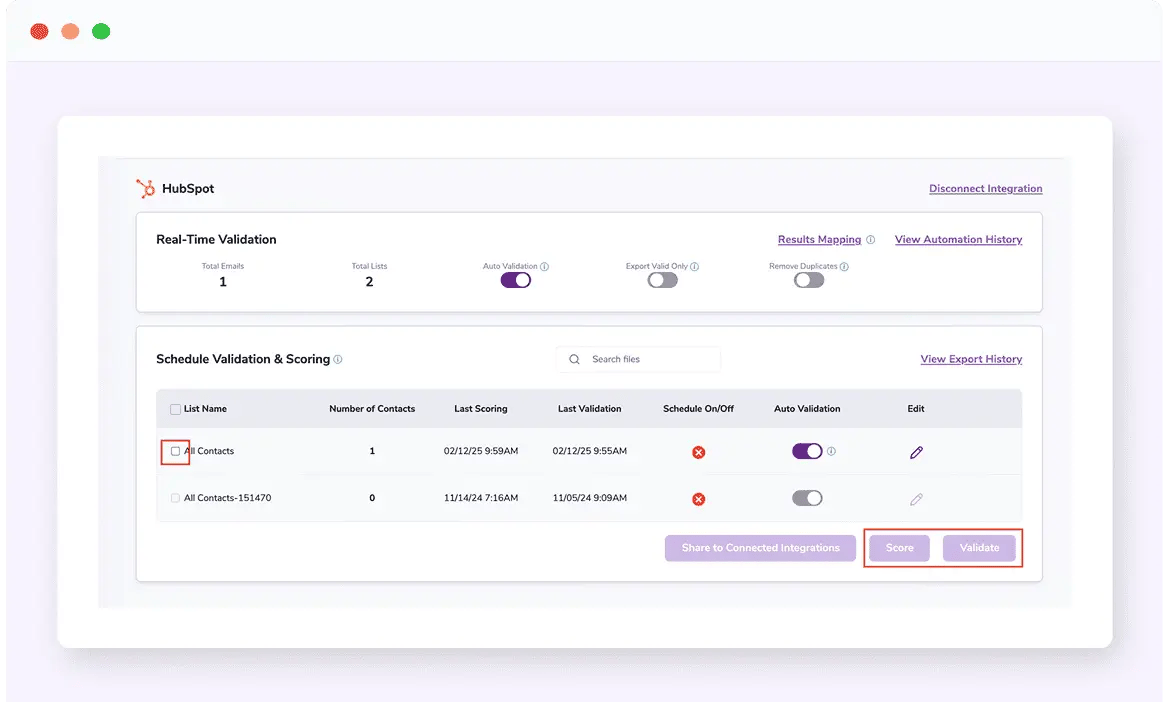Click the info icon beside All Contacts auto validation
Screen dimensions: 1168x702
tap(831, 451)
